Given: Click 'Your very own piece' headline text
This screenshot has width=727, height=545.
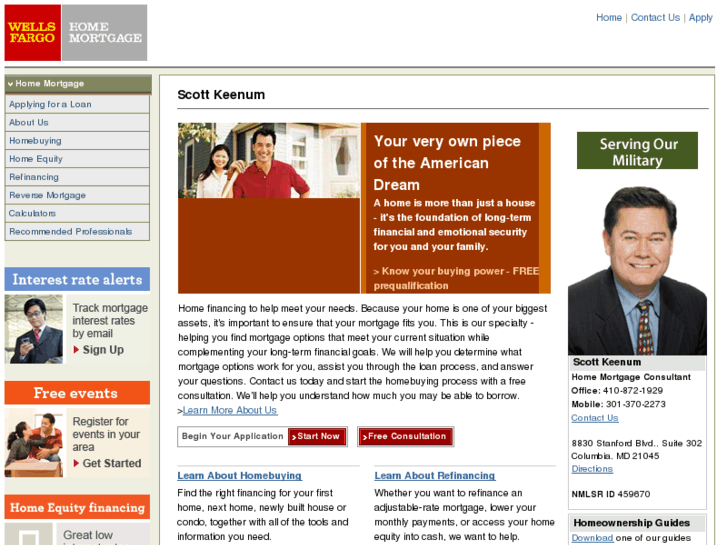Looking at the screenshot, I should 447,163.
